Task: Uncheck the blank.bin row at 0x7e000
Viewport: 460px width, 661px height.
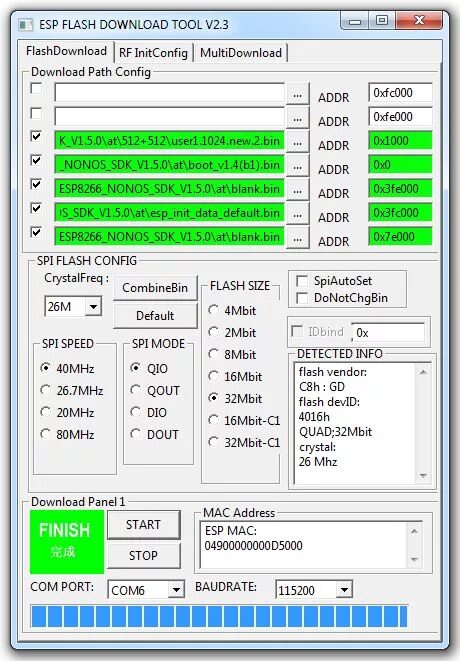Action: point(36,233)
